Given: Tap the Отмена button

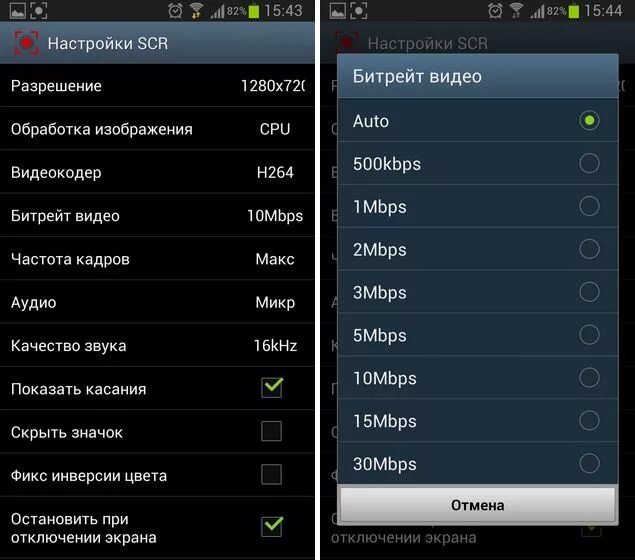Looking at the screenshot, I should [478, 505].
